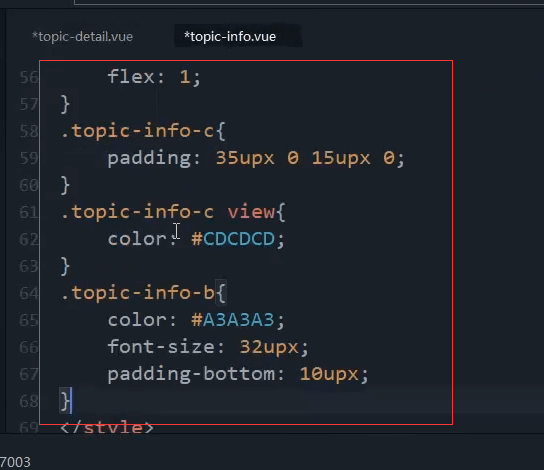This screenshot has height=470, width=544.
Task: Click line number 57 in gutter
Action: click(29, 104)
